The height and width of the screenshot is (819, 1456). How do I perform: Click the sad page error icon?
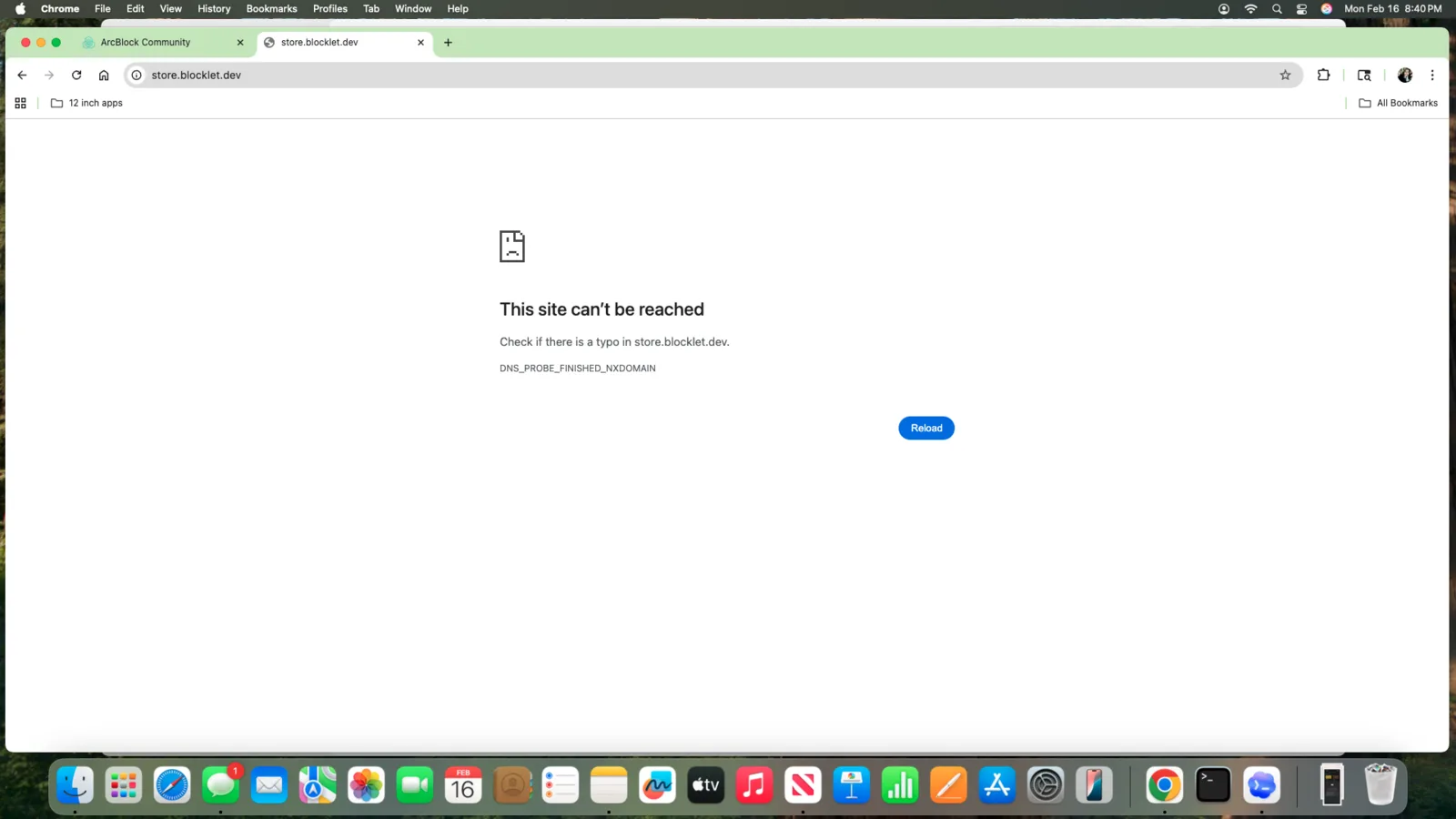point(512,247)
